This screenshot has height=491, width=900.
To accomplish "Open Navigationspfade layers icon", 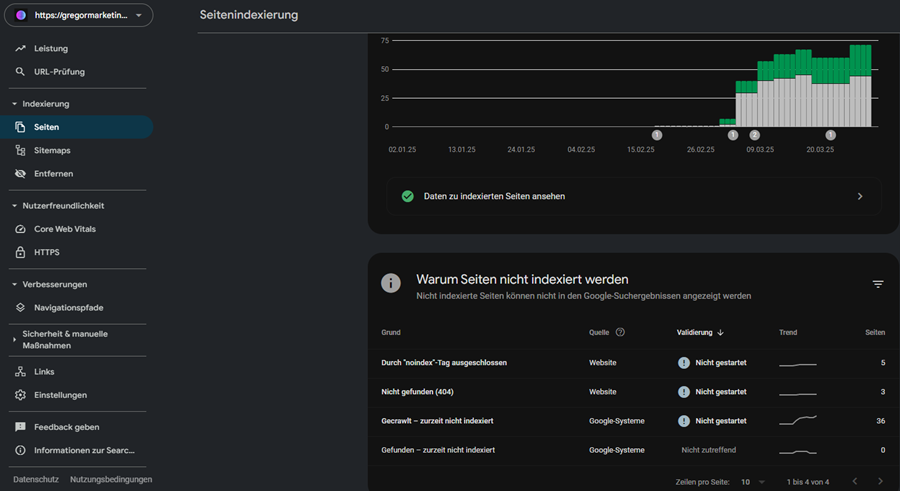I will pos(20,308).
